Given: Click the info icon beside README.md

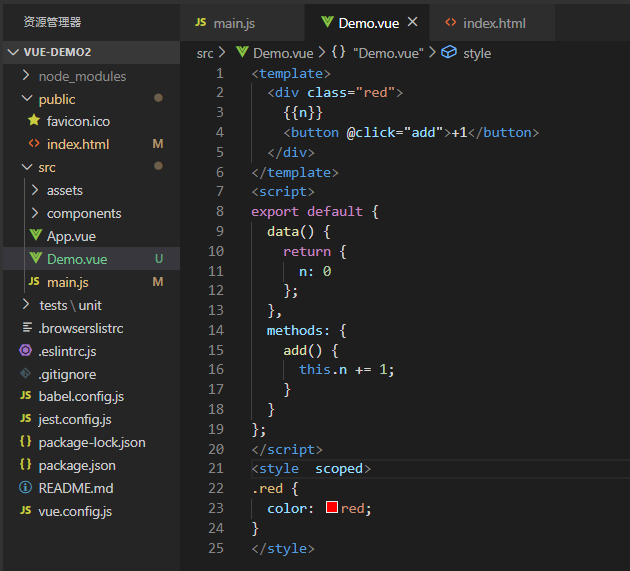Looking at the screenshot, I should 25,487.
